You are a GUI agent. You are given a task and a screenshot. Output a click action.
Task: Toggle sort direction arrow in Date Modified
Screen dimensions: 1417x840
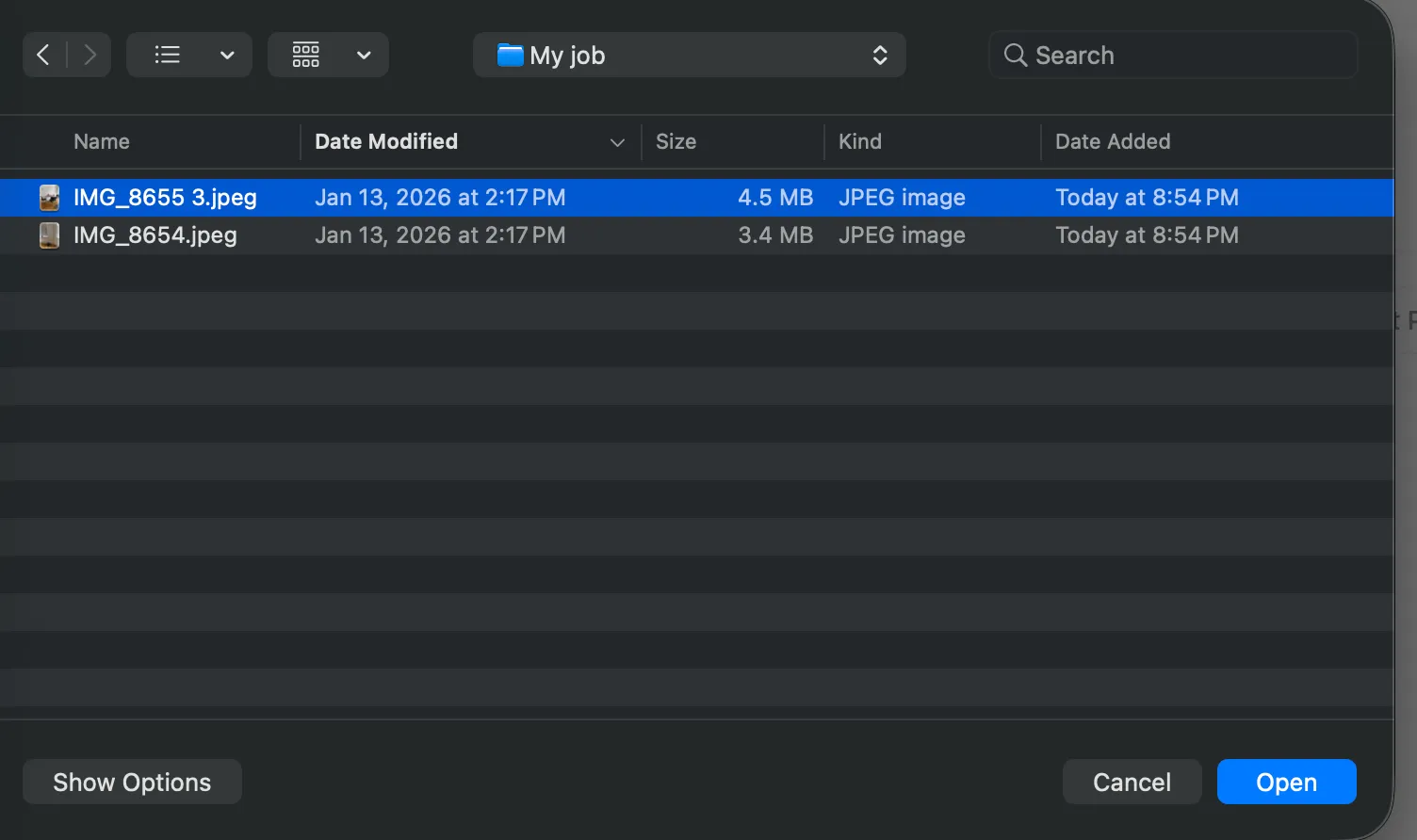pos(617,142)
